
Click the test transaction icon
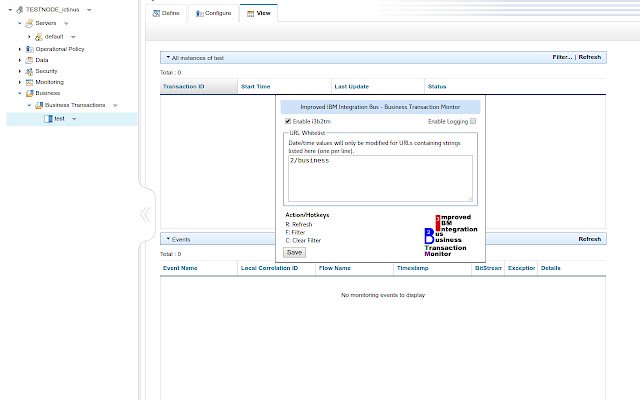point(48,119)
